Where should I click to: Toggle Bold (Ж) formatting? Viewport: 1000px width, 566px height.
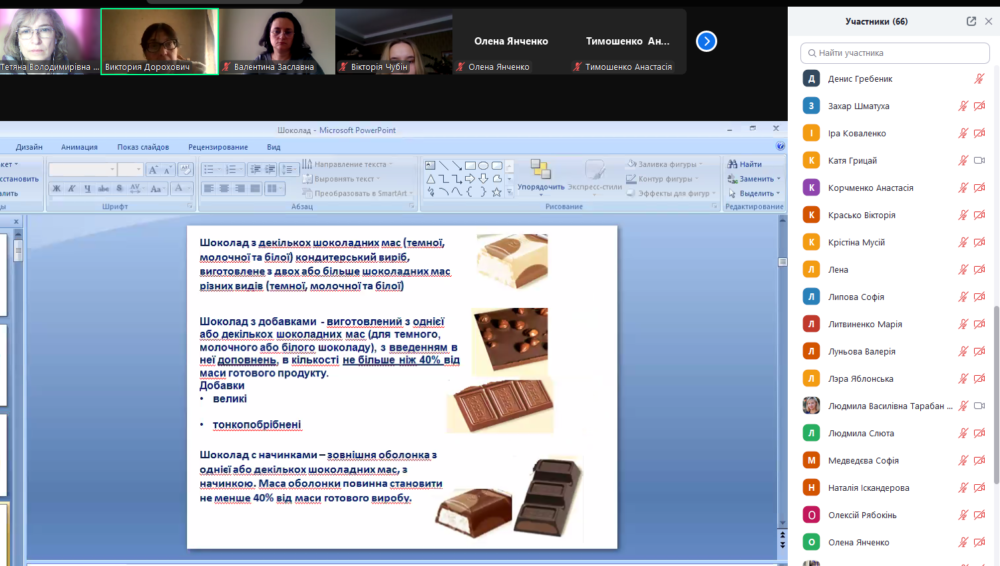coord(56,188)
